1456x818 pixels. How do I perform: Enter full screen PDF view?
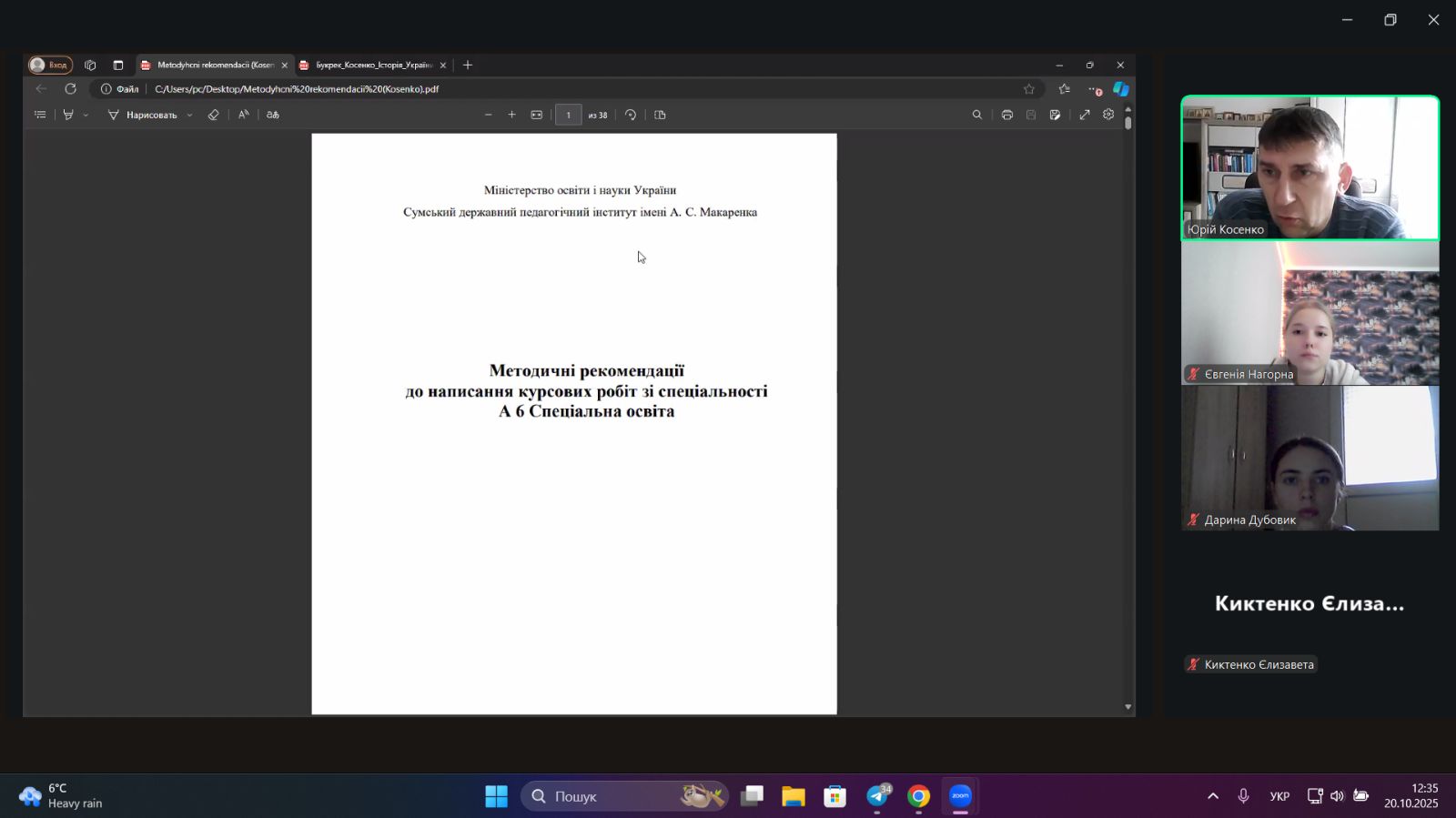1084,115
